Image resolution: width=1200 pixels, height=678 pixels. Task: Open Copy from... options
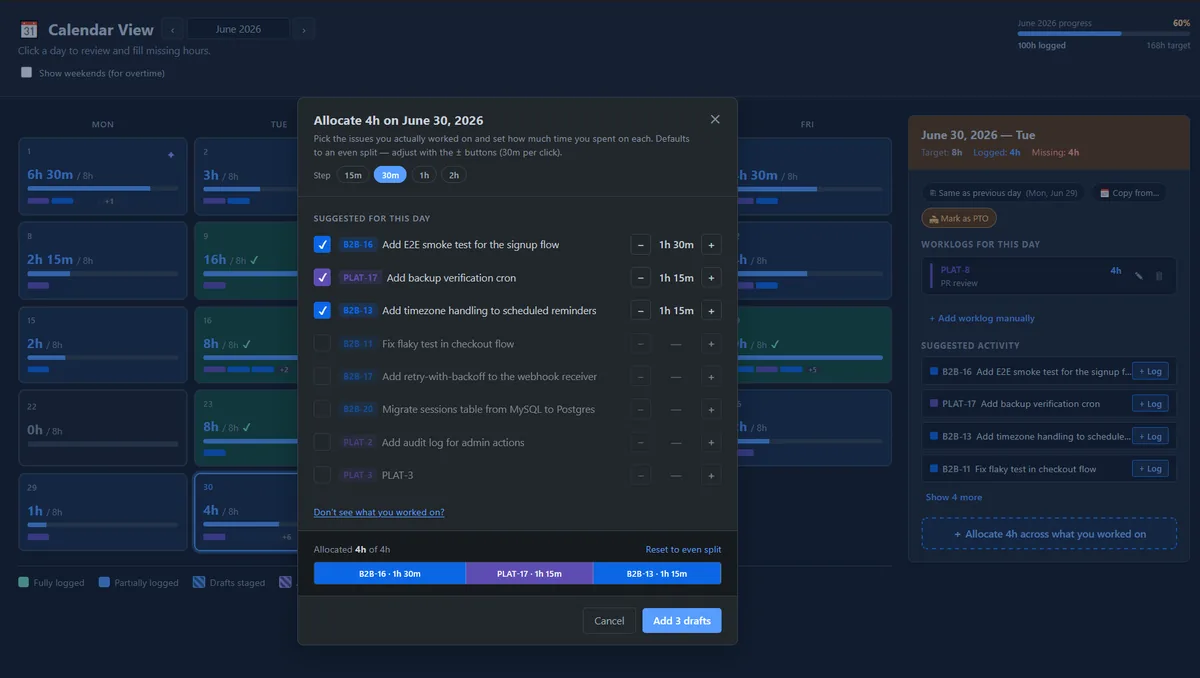[1128, 193]
